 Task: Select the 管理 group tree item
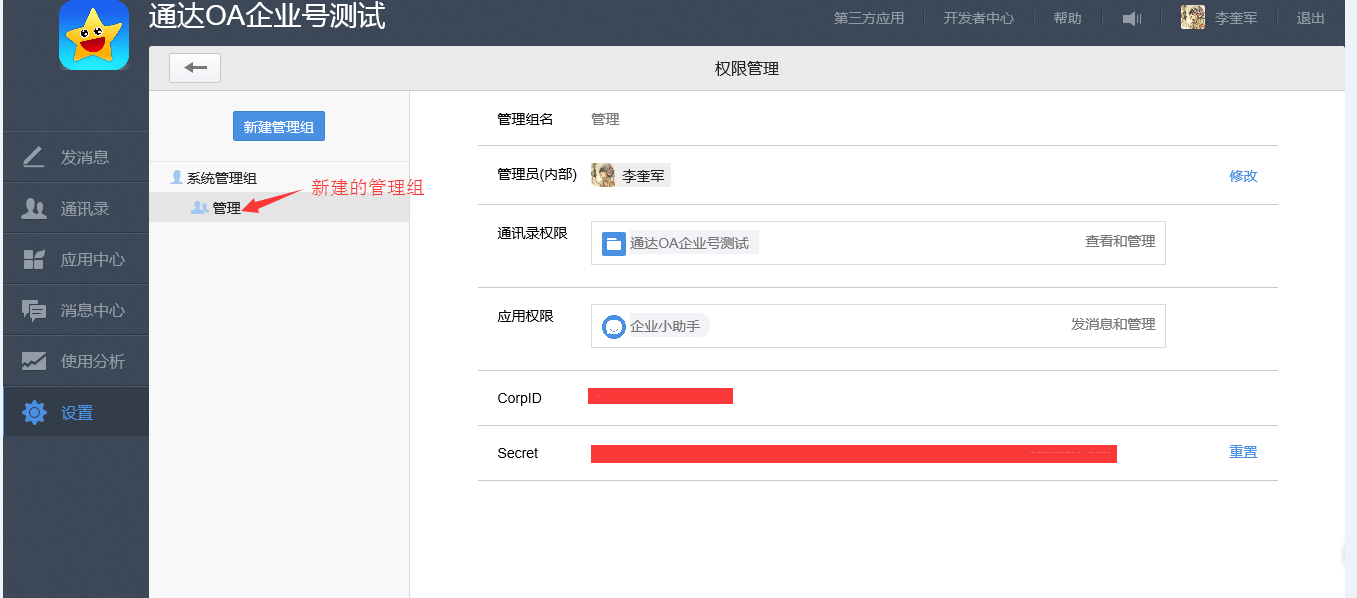tap(226, 208)
